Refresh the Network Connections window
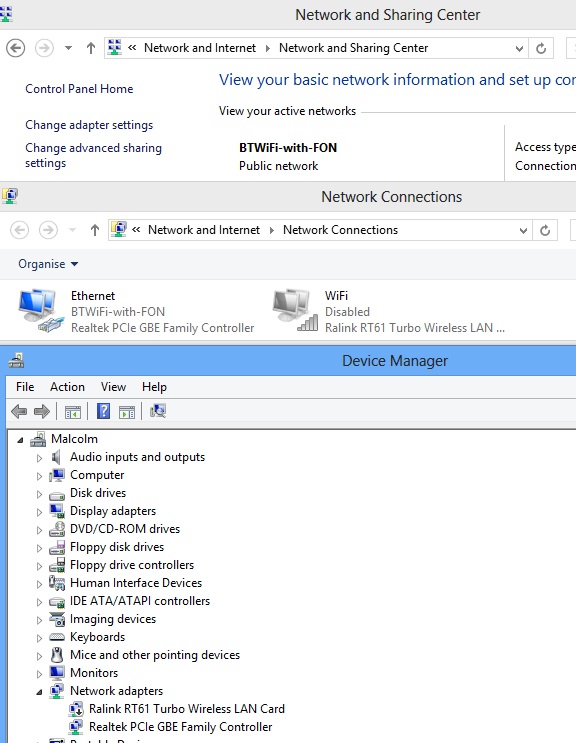Viewport: 576px width, 743px height. [545, 230]
